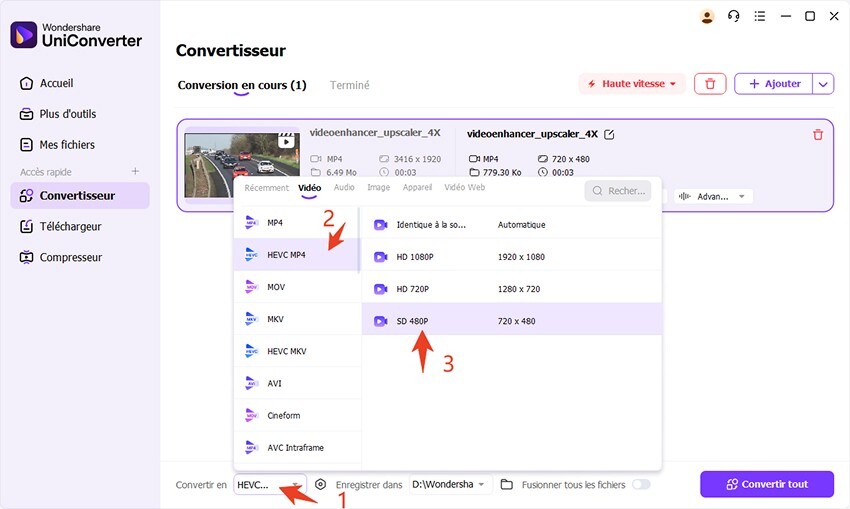This screenshot has height=509, width=850.
Task: Select the Vidéo format tab
Action: 310,188
